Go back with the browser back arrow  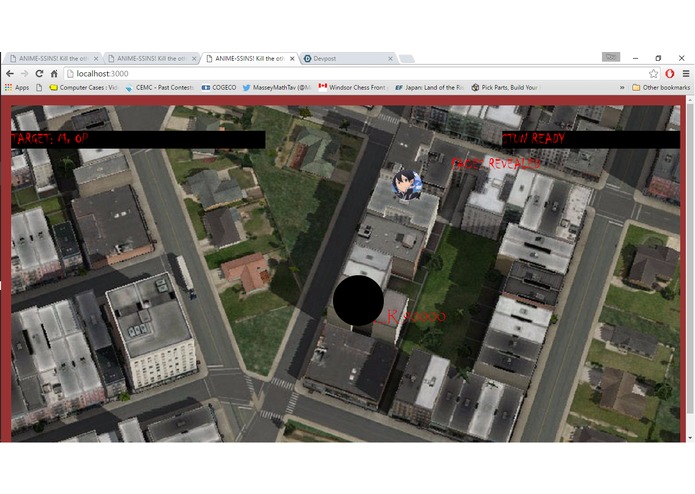coord(10,74)
